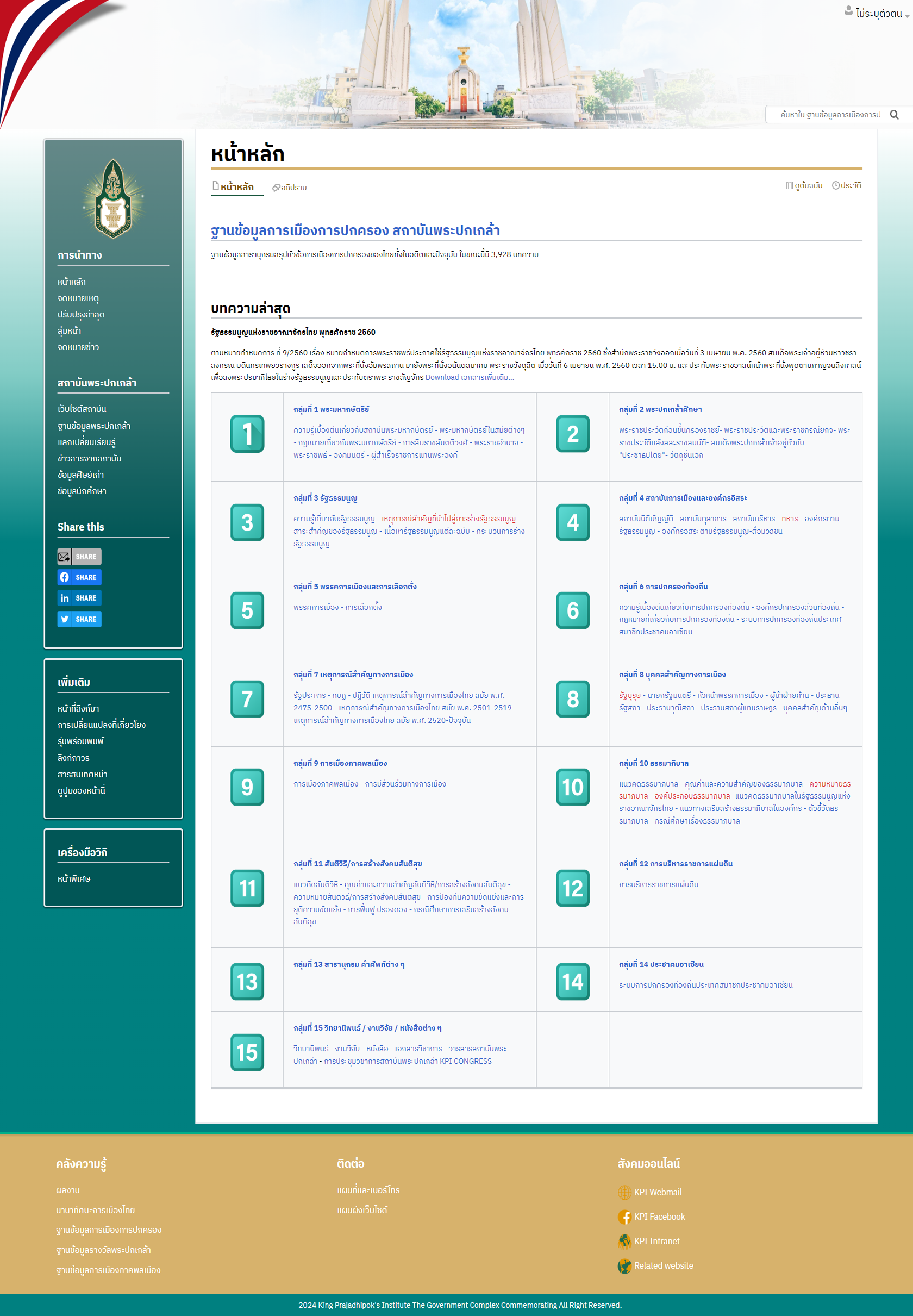Viewport: 913px width, 1316px height.
Task: Select the ดูต้นฉบับ view source tab
Action: [804, 185]
